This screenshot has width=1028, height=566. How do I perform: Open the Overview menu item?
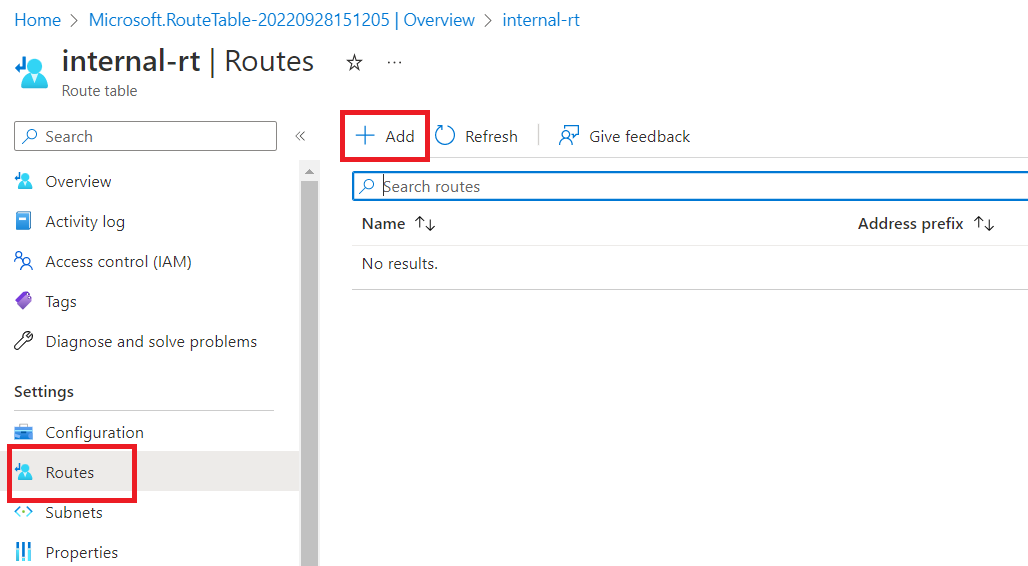point(78,181)
